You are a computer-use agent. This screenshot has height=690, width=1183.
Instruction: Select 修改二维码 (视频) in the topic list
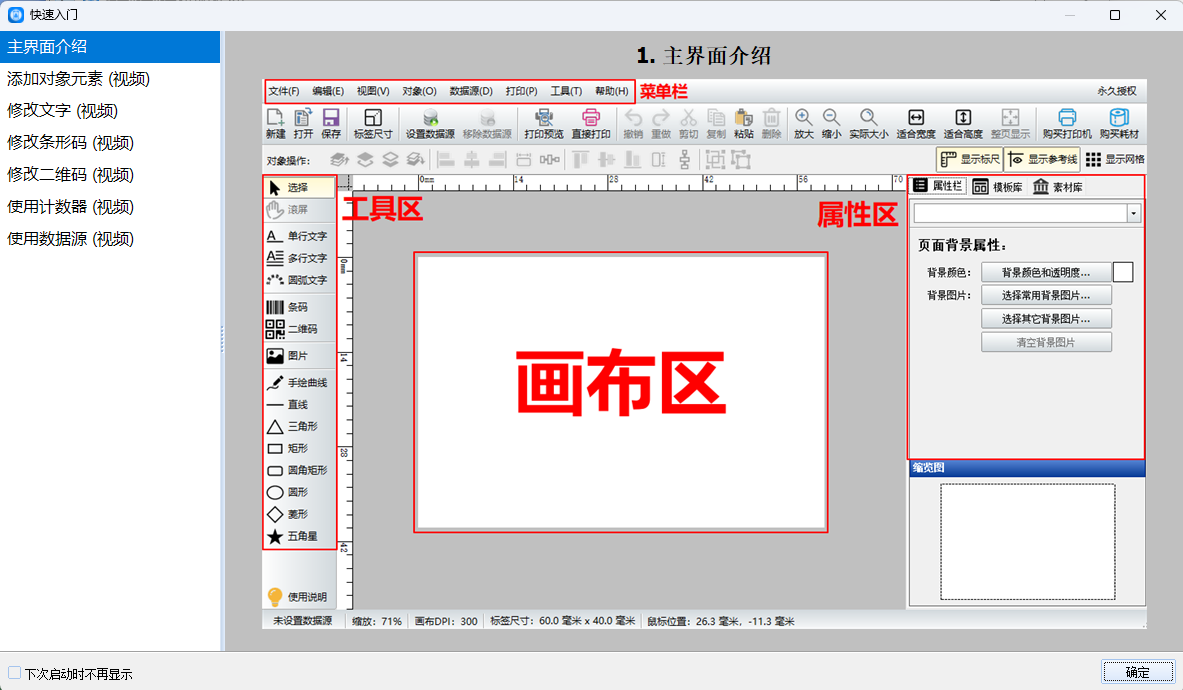click(70, 175)
